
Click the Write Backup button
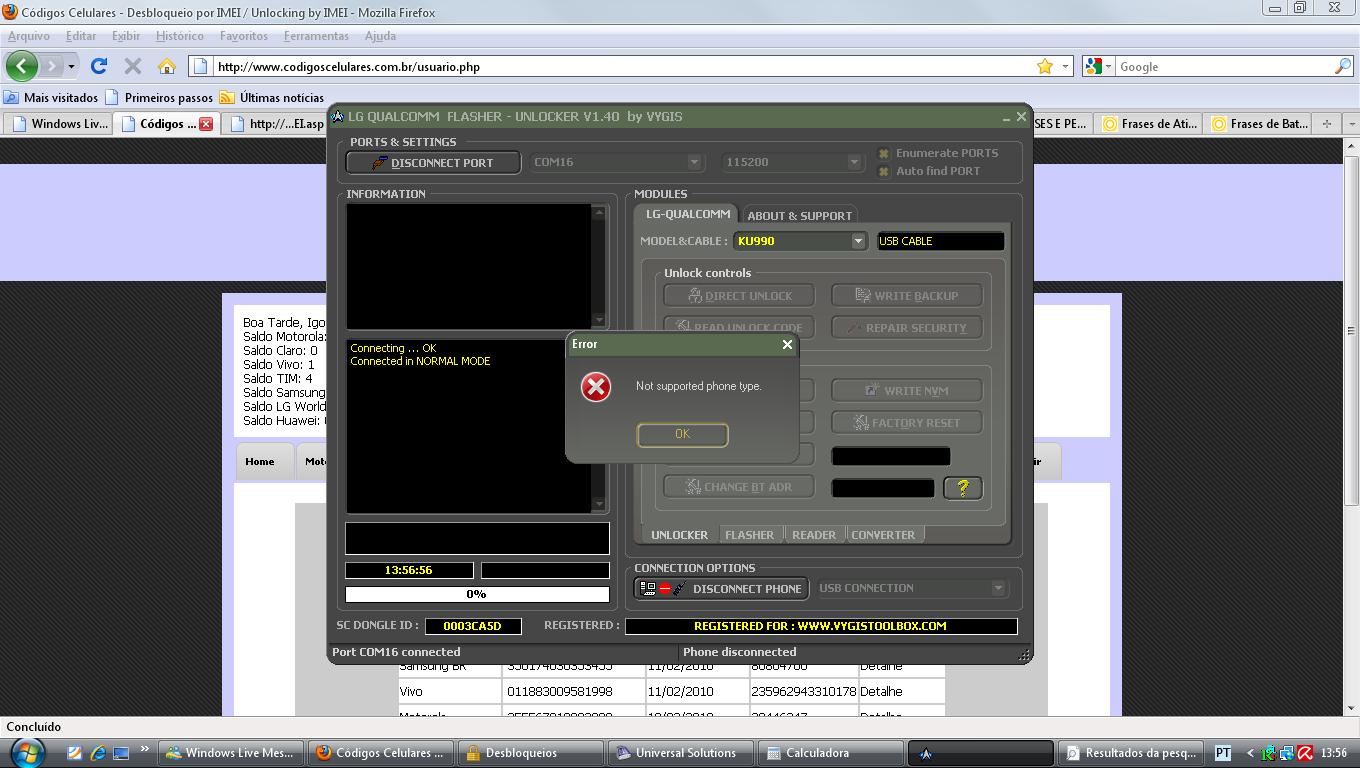pyautogui.click(x=906, y=296)
